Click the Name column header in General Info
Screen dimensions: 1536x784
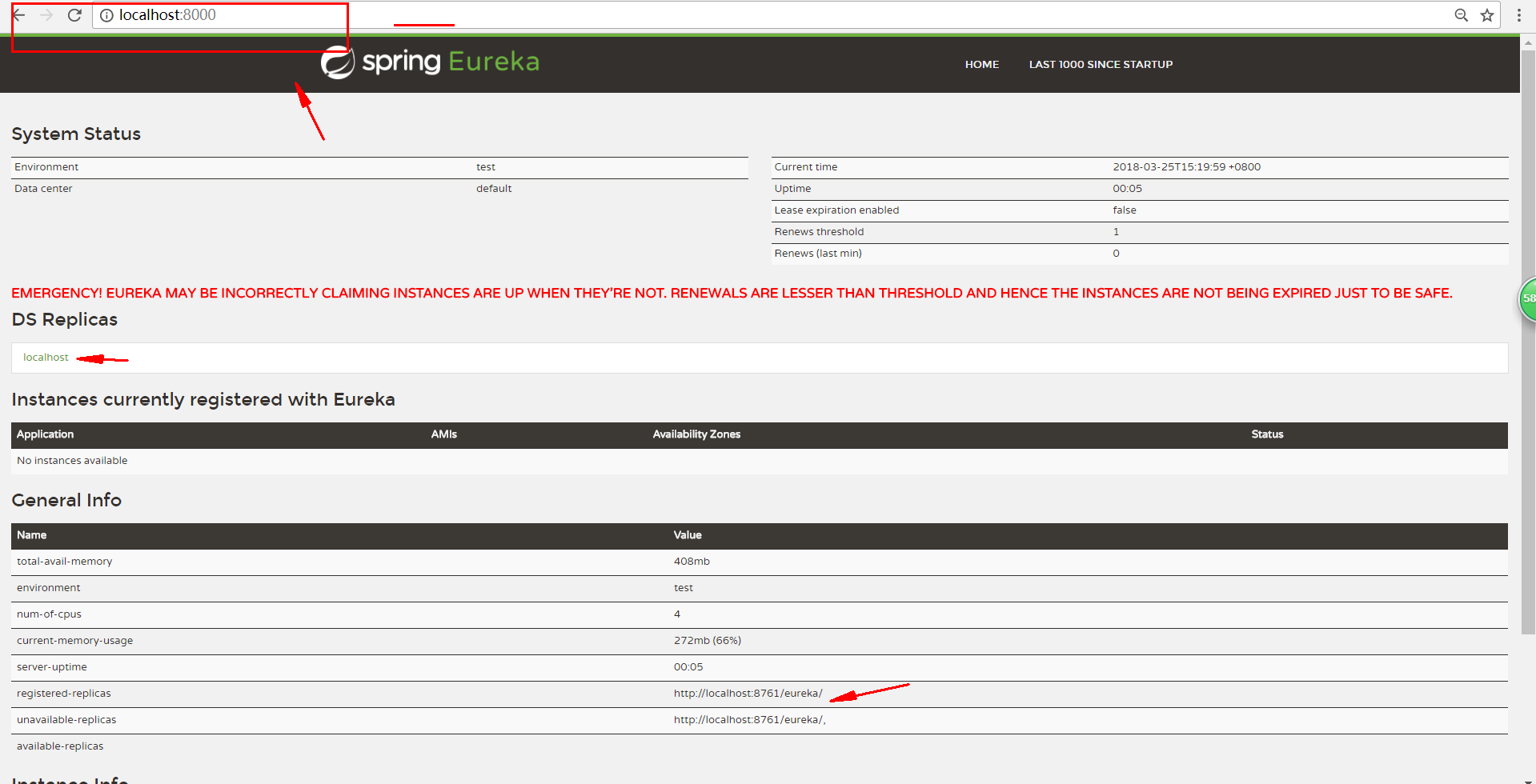(x=31, y=535)
